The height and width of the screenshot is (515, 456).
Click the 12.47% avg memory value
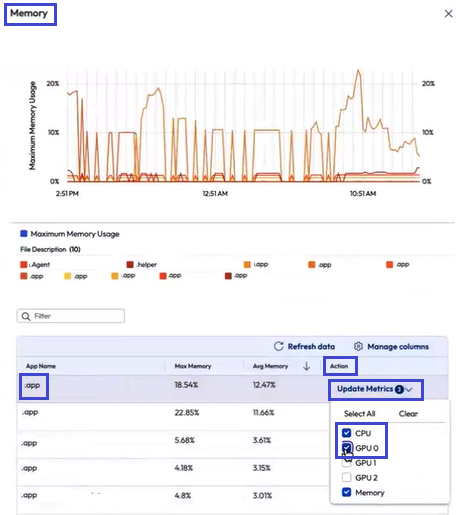tap(264, 385)
